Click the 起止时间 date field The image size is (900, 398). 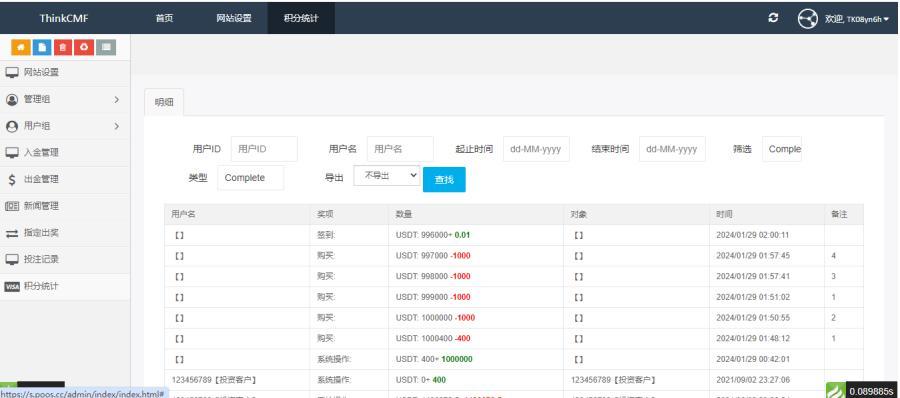(x=536, y=149)
